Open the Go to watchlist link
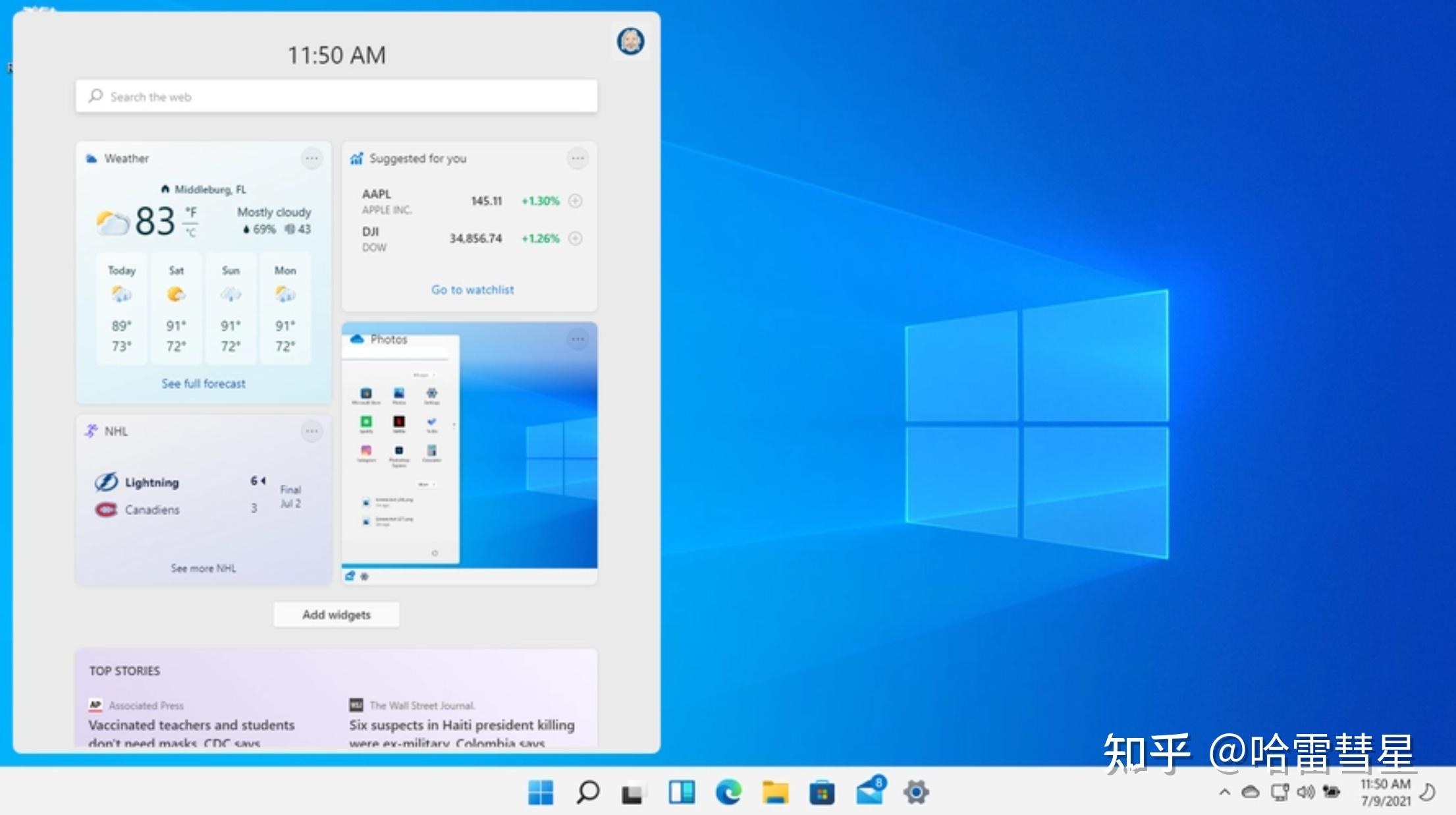This screenshot has width=1456, height=815. click(472, 290)
